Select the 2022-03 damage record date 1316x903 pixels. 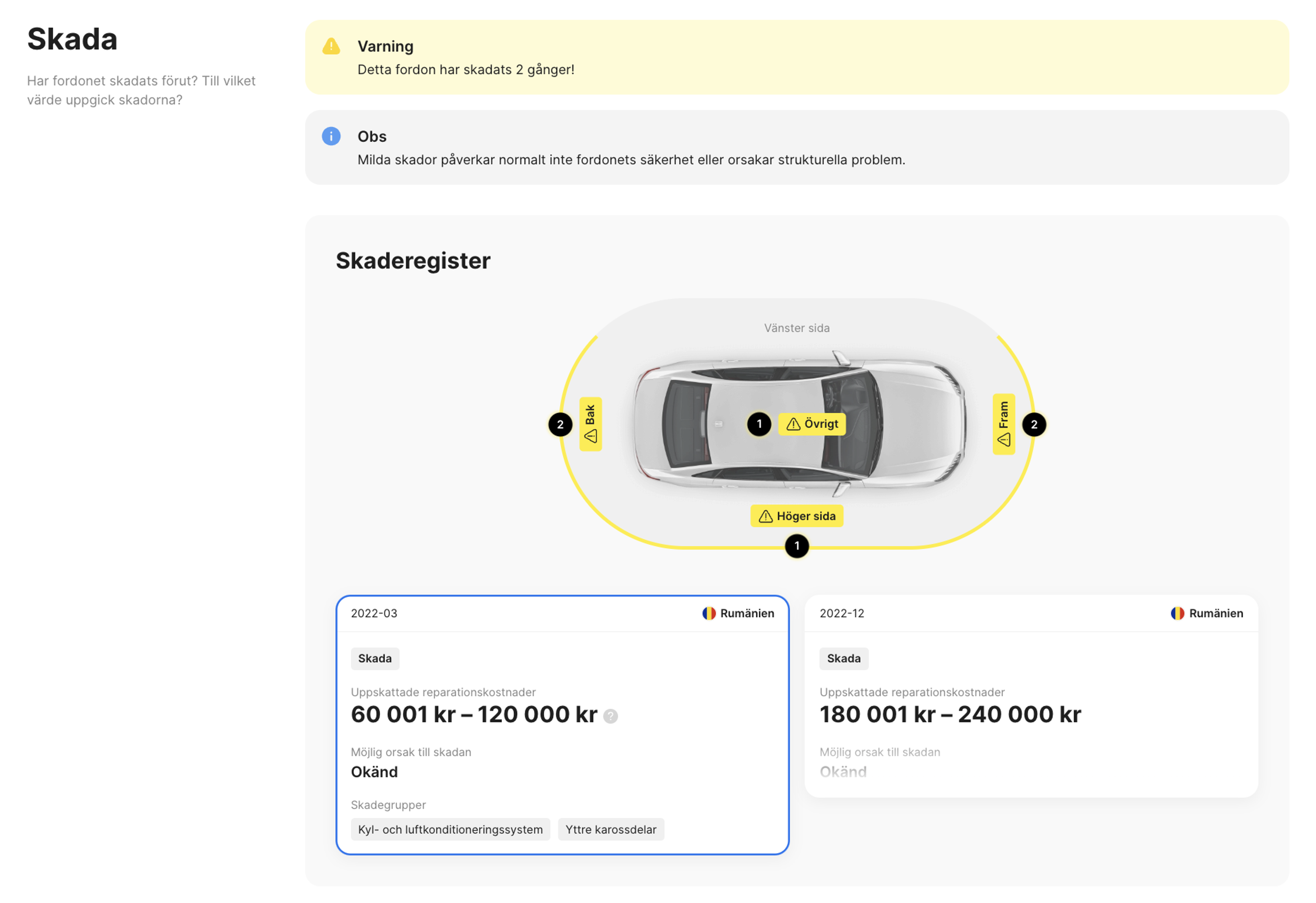tap(374, 614)
